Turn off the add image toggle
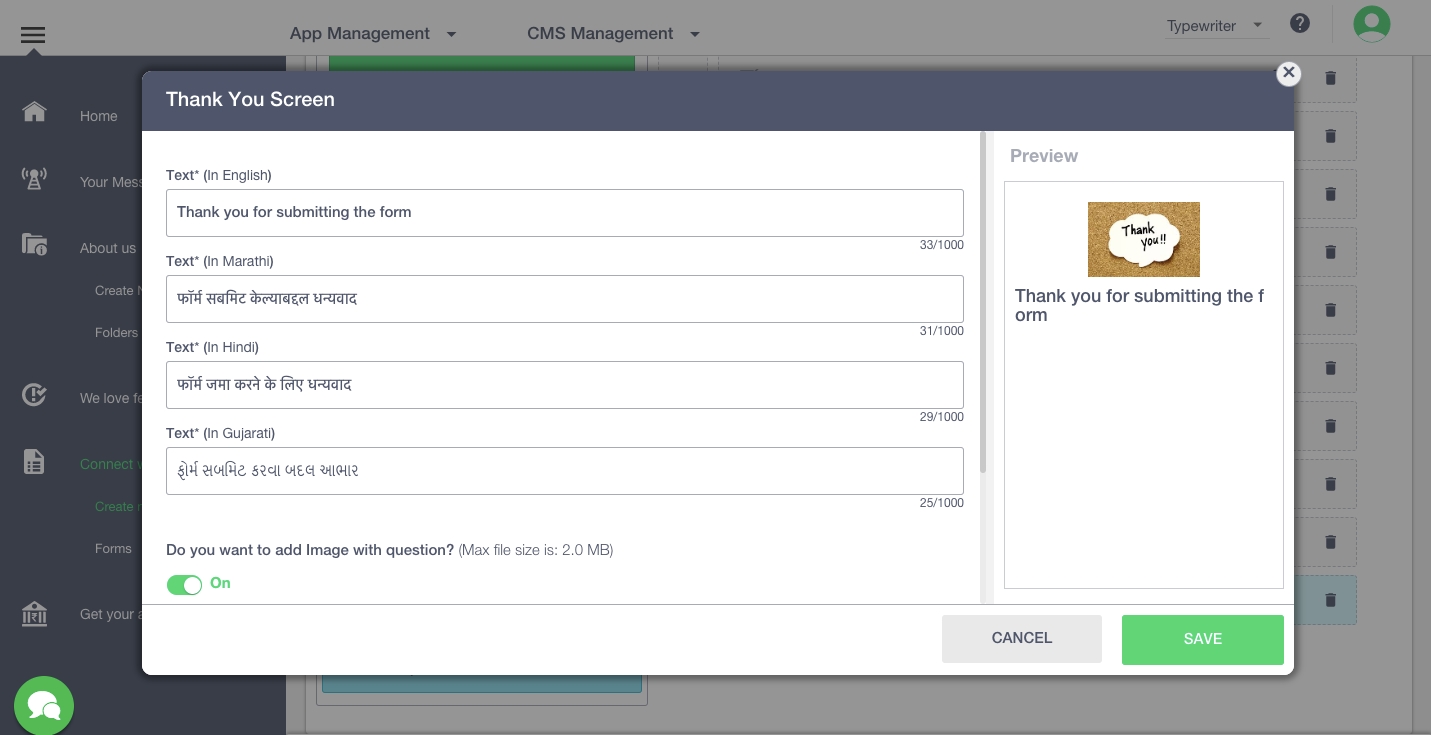The height and width of the screenshot is (735, 1431). tap(184, 585)
